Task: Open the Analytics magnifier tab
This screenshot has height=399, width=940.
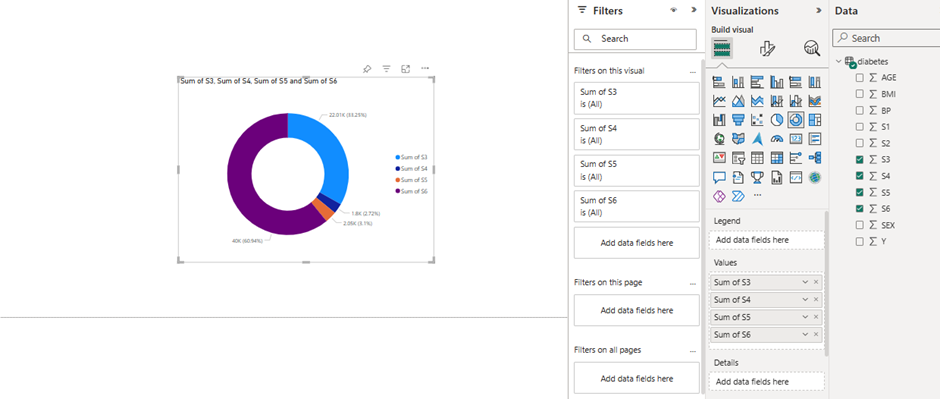Action: coord(812,49)
